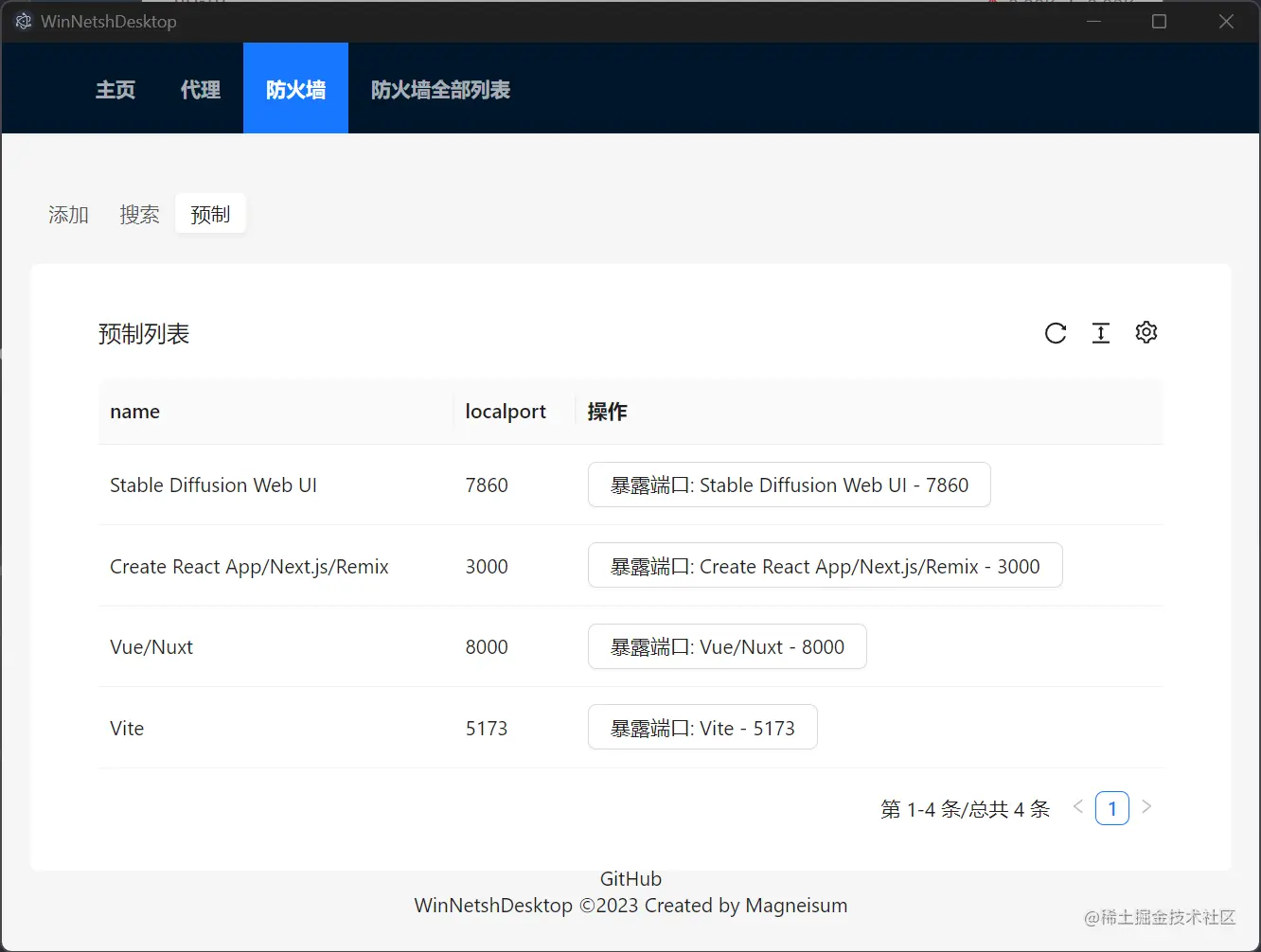This screenshot has height=952, width=1261.
Task: Go to the next page arrow
Action: [x=1146, y=807]
